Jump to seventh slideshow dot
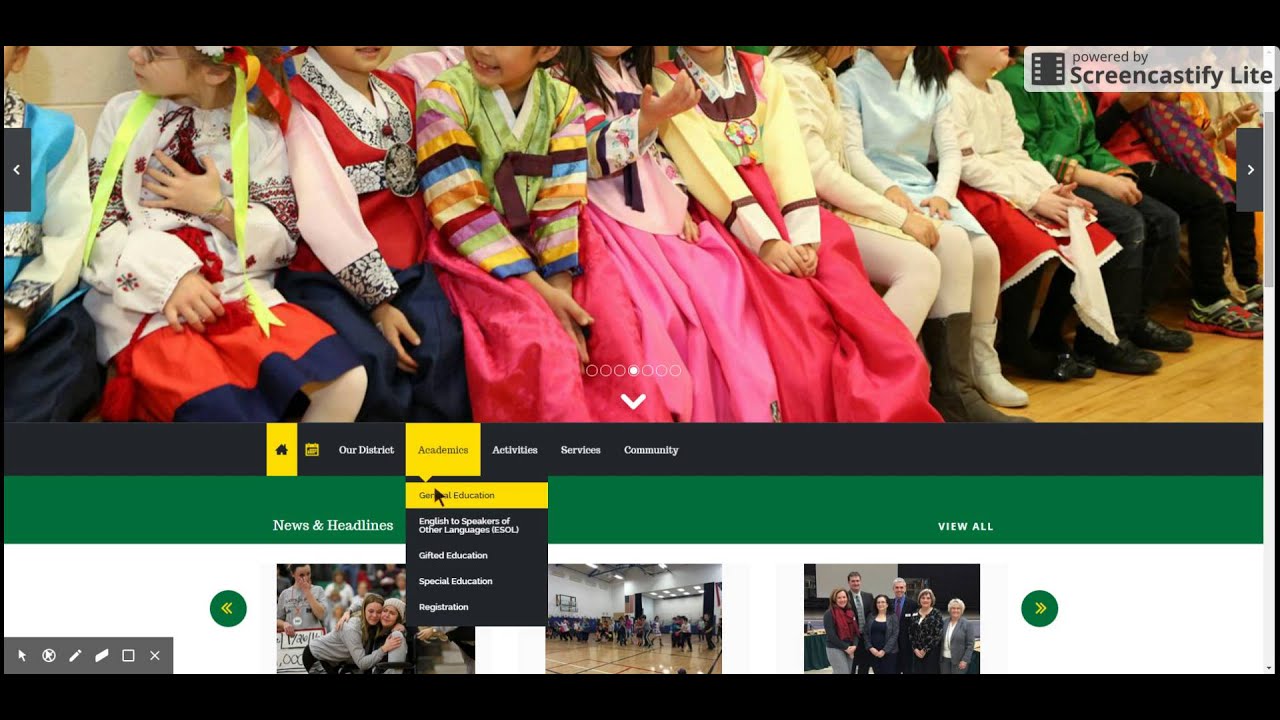The width and height of the screenshot is (1280, 720). pyautogui.click(x=676, y=370)
